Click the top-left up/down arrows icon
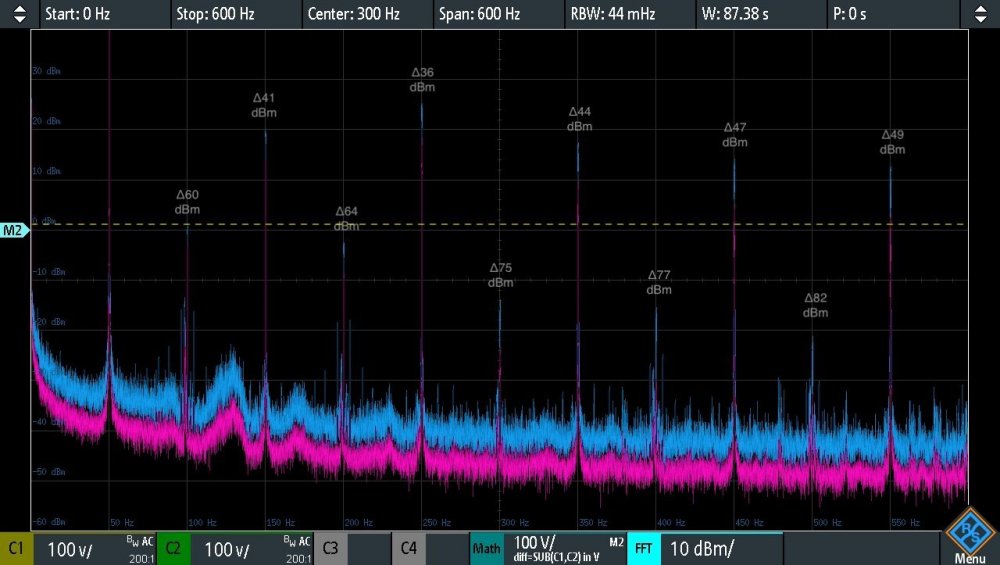 [19, 14]
